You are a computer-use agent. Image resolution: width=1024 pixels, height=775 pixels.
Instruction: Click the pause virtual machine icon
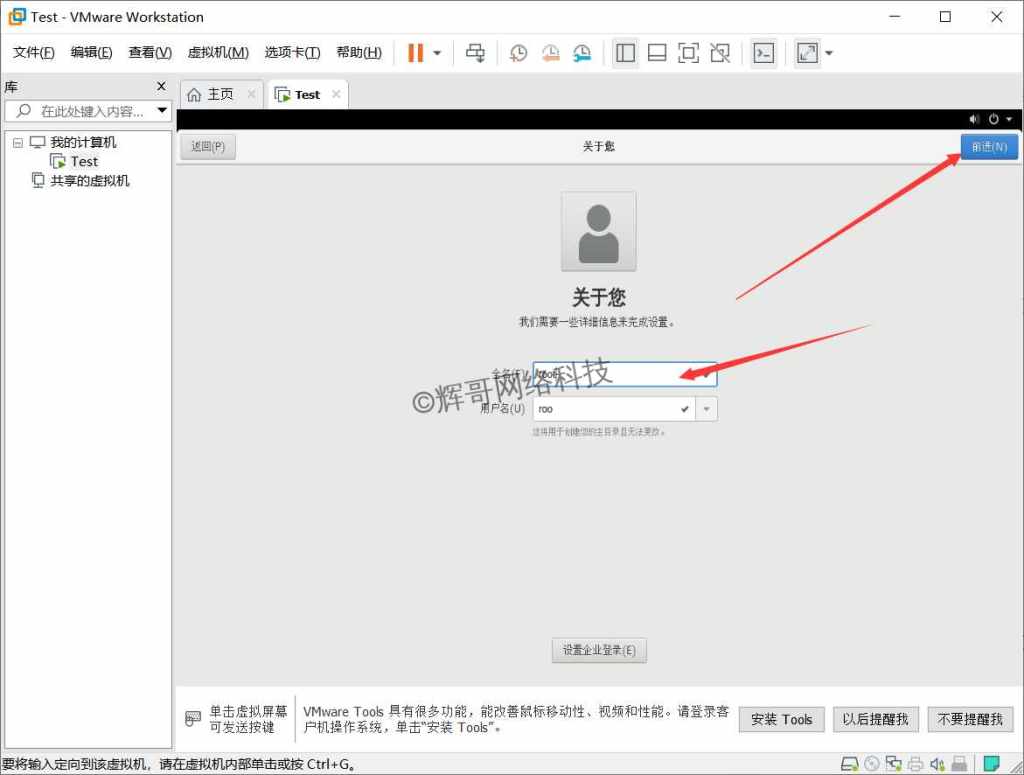click(x=415, y=53)
